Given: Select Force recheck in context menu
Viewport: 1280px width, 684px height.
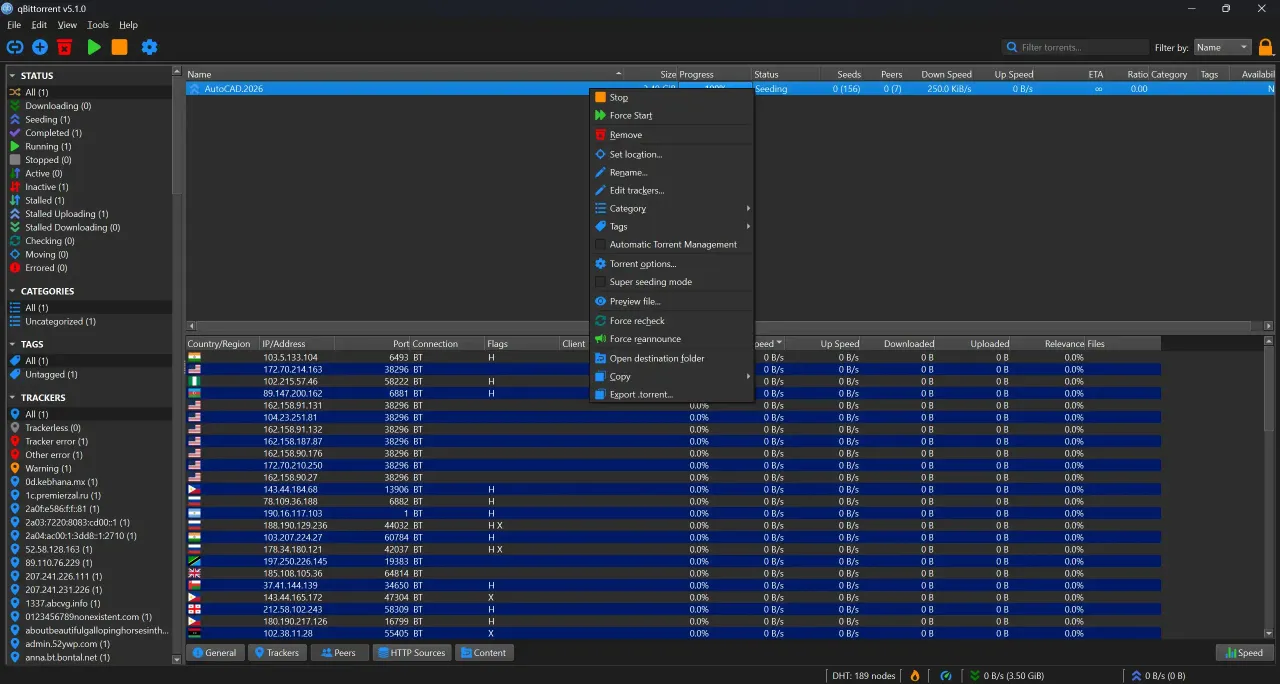Looking at the screenshot, I should click(671, 321).
